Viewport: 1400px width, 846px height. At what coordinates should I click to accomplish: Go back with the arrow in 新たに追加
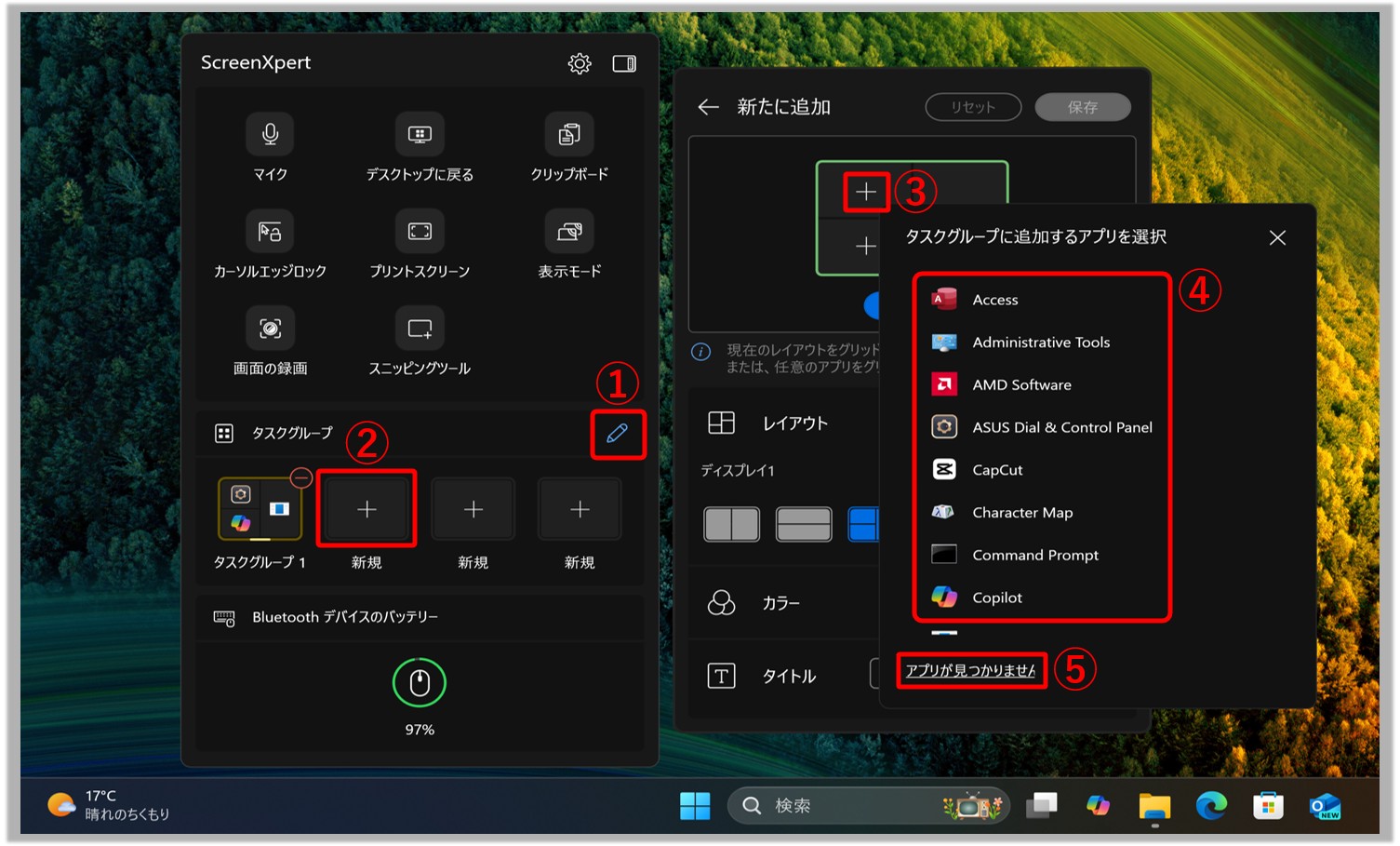[x=709, y=107]
